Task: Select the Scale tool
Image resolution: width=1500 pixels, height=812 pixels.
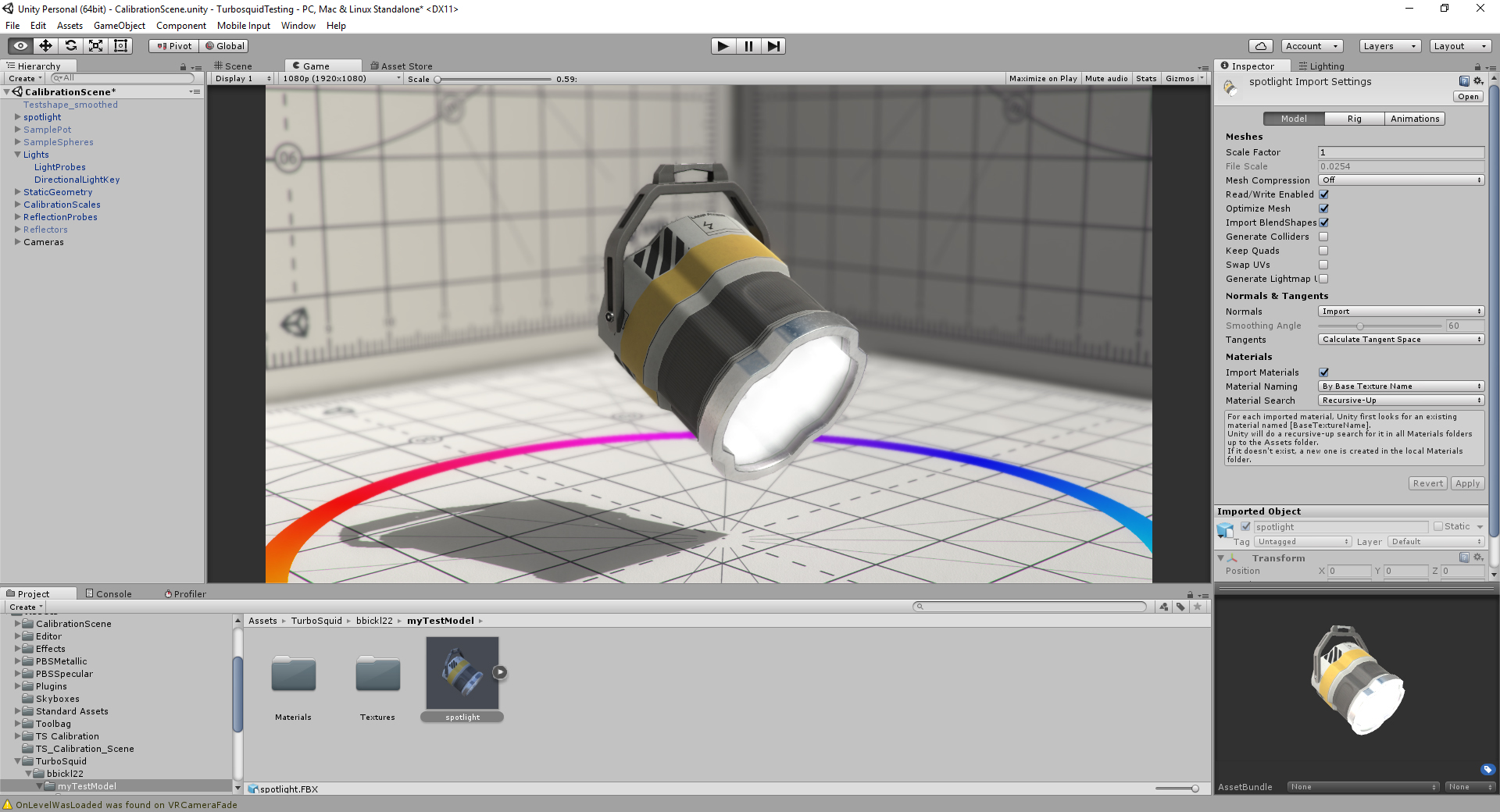Action: tap(95, 46)
